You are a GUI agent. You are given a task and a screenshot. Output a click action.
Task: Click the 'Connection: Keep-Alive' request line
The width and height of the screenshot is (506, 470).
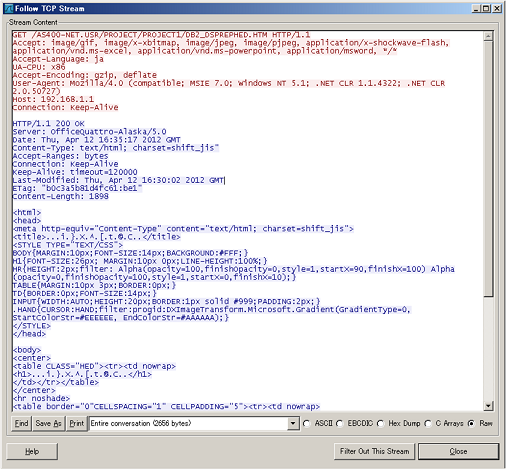(65, 107)
